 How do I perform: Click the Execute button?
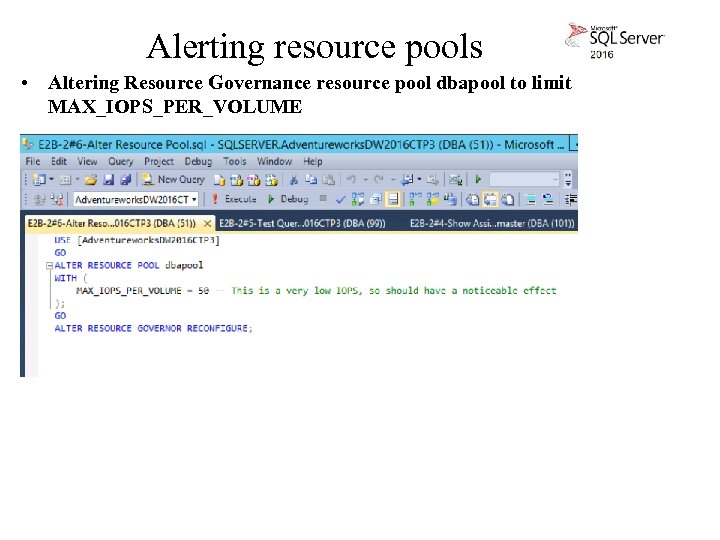coord(233,199)
